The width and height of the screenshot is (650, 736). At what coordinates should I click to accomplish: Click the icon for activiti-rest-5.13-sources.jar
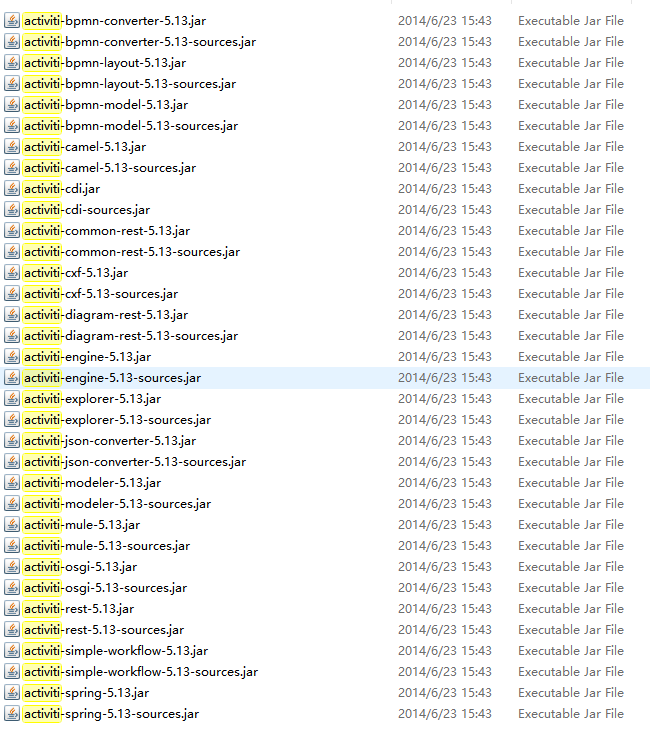tap(12, 630)
